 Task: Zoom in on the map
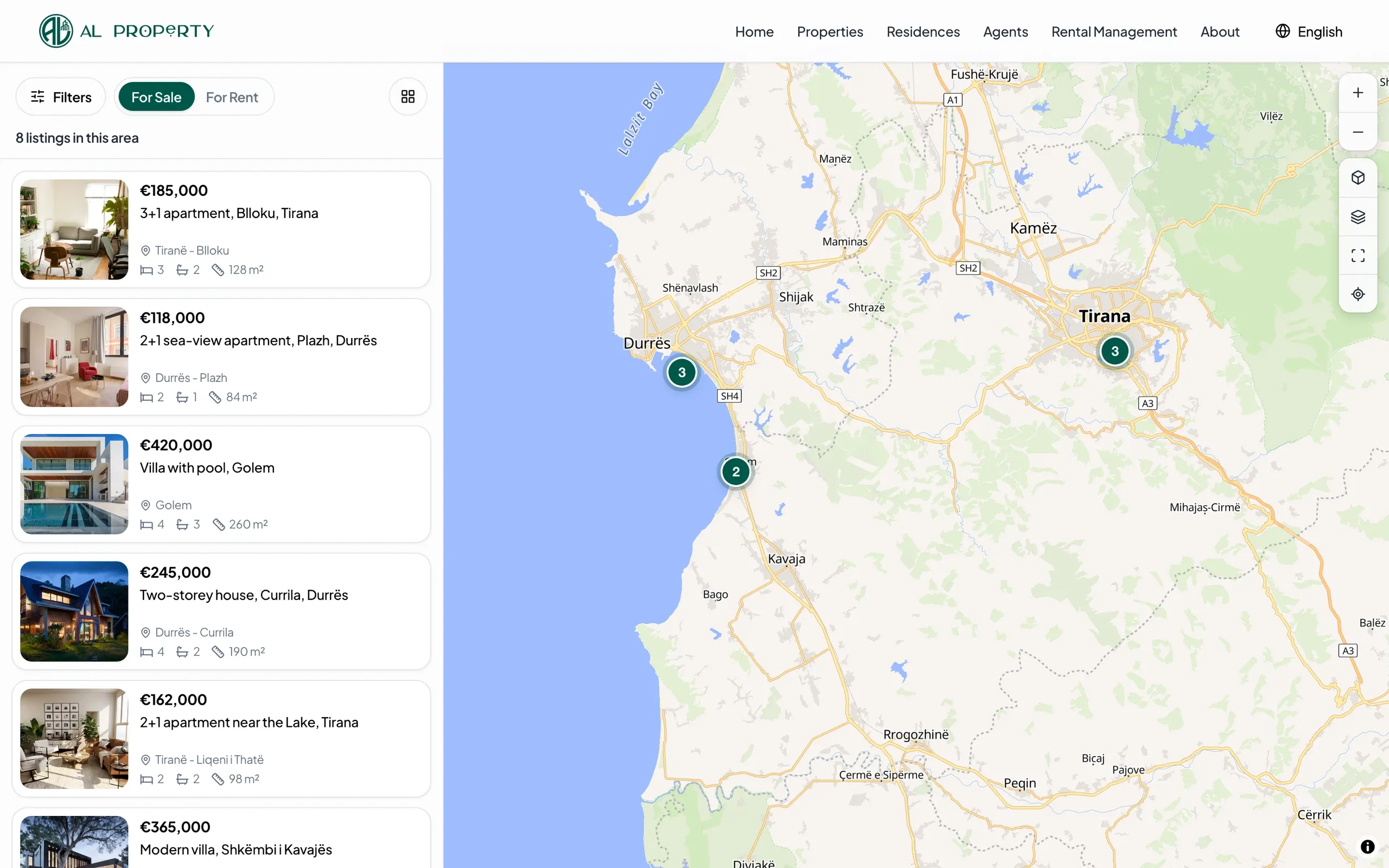pos(1358,93)
